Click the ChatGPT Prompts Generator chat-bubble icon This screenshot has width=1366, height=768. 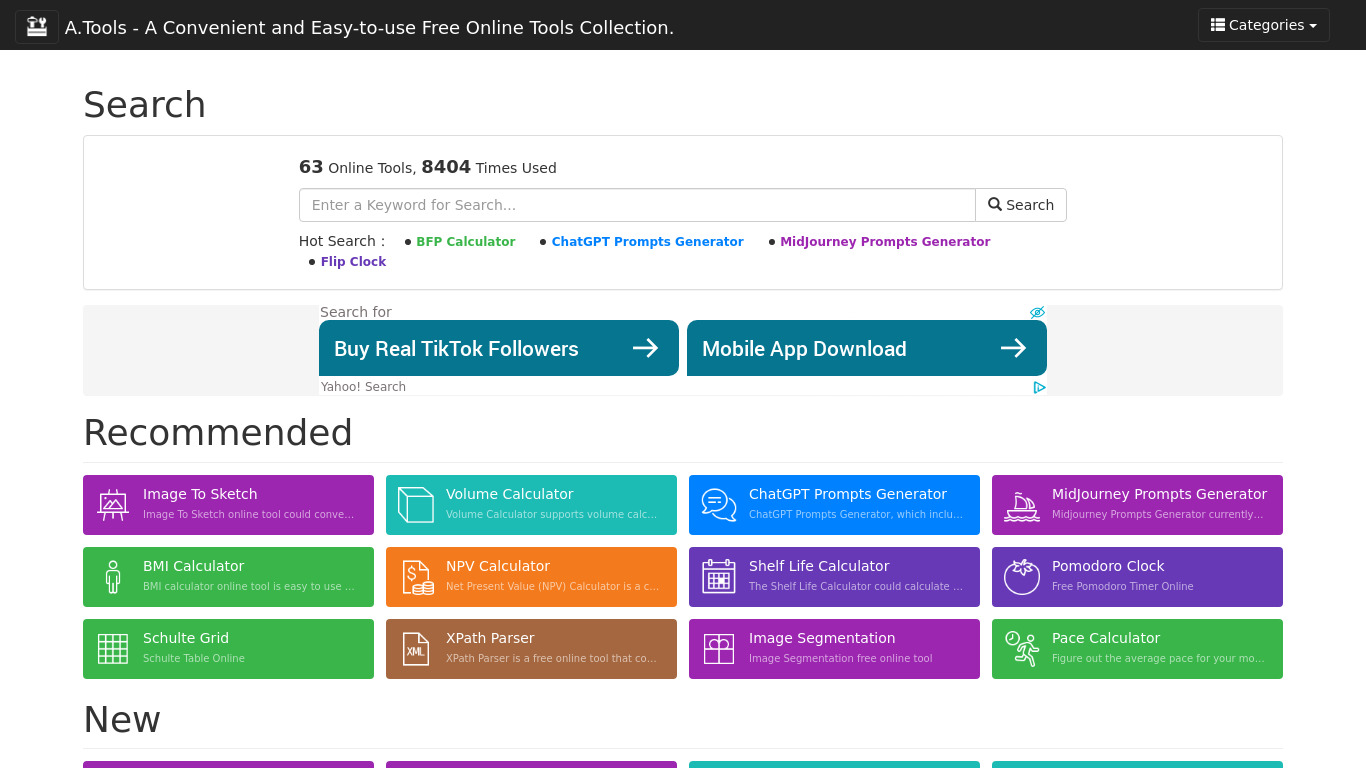point(719,505)
